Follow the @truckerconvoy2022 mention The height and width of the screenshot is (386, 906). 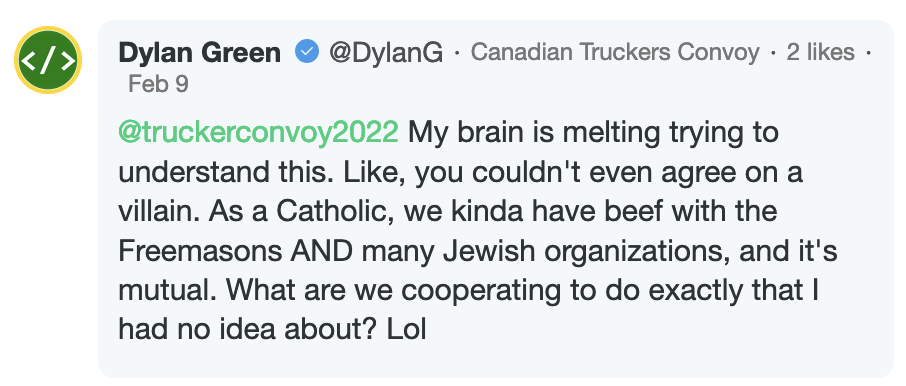[x=258, y=133]
